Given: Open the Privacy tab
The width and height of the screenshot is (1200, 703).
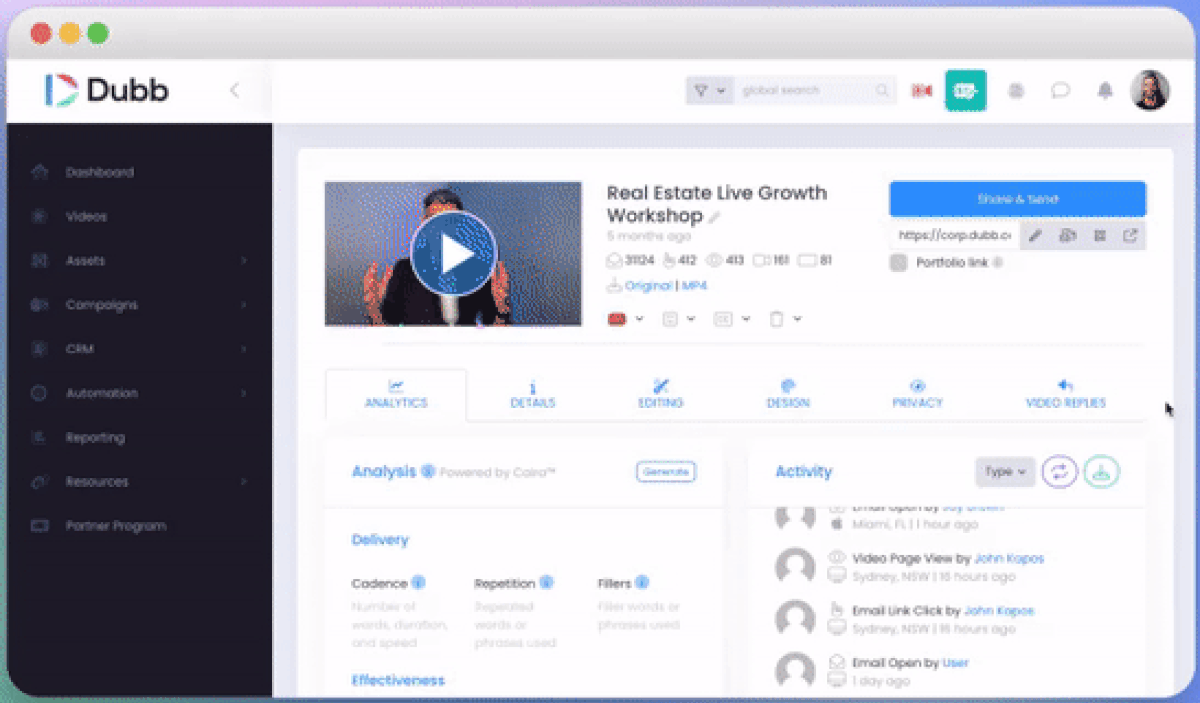Looking at the screenshot, I should (x=918, y=394).
